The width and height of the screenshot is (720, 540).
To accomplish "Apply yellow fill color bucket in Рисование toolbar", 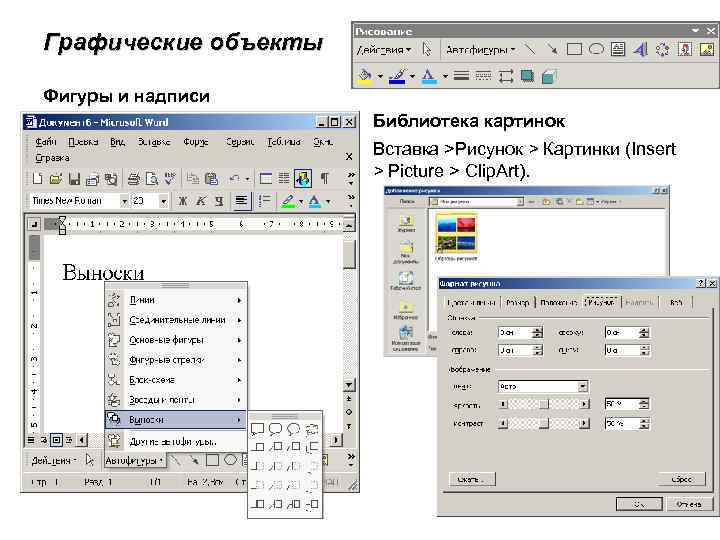I will (365, 76).
